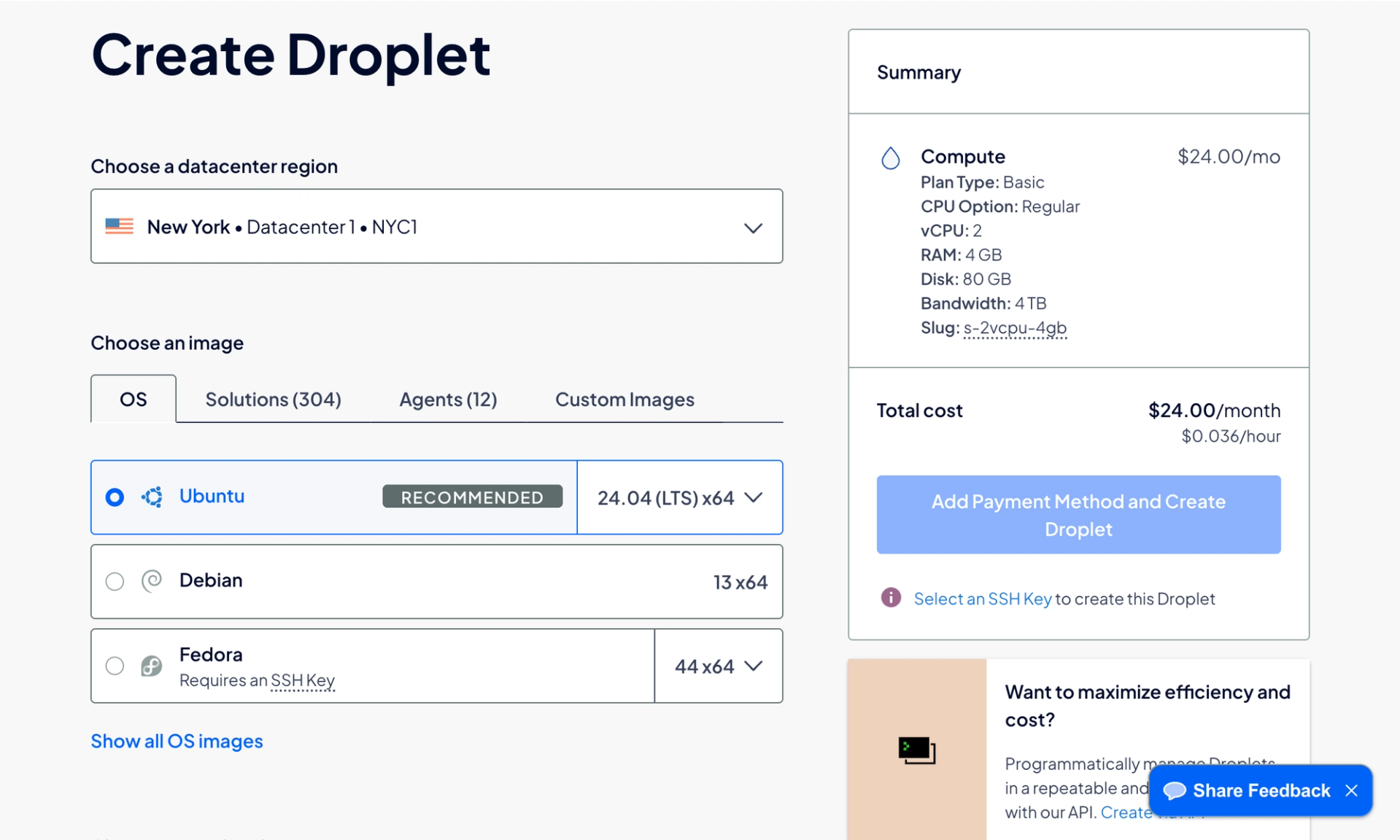The height and width of the screenshot is (840, 1400).
Task: Click the $0.036/hour hourly rate
Action: click(x=1231, y=436)
